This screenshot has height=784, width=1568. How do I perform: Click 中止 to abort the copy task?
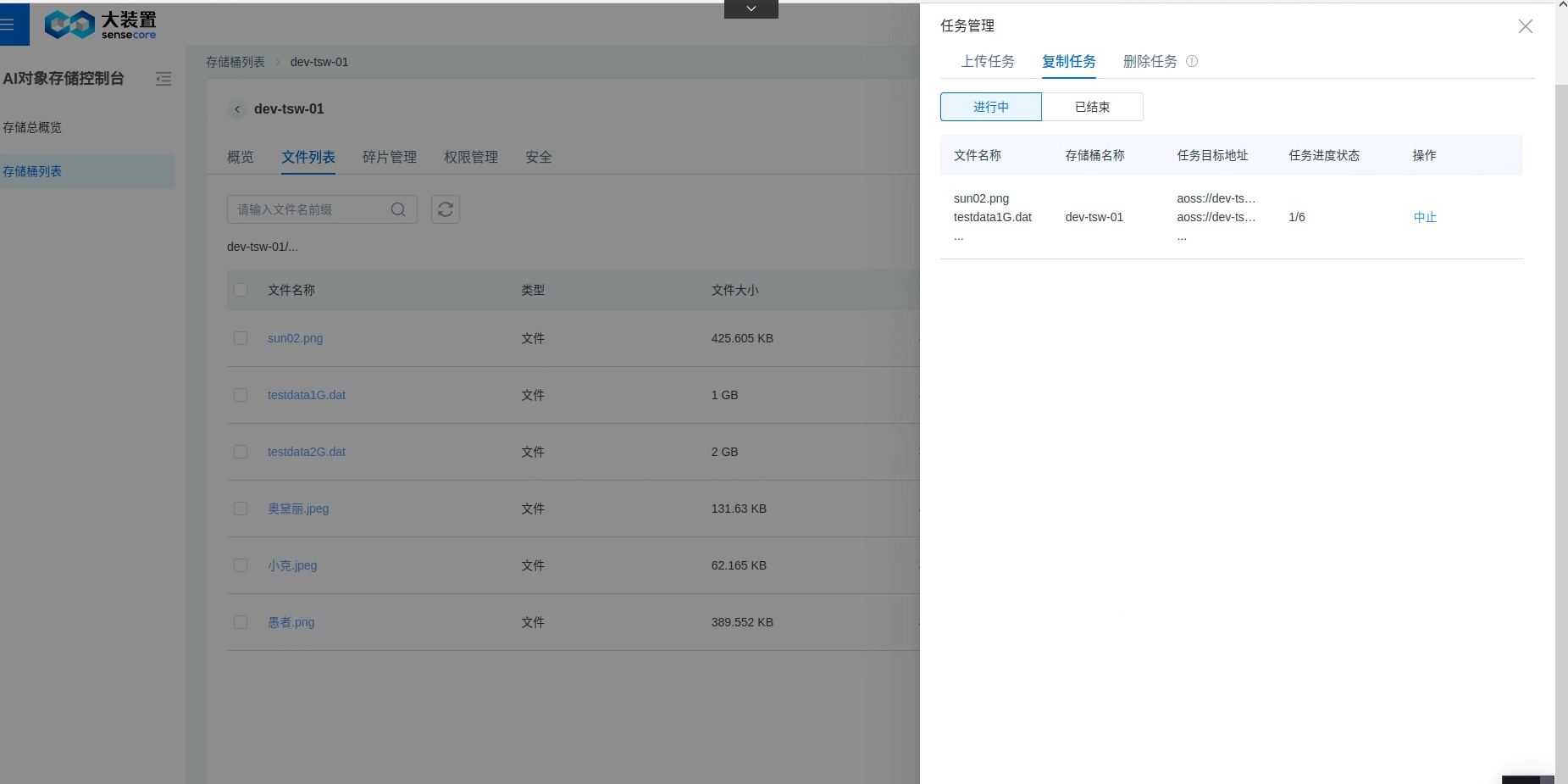[x=1425, y=217]
